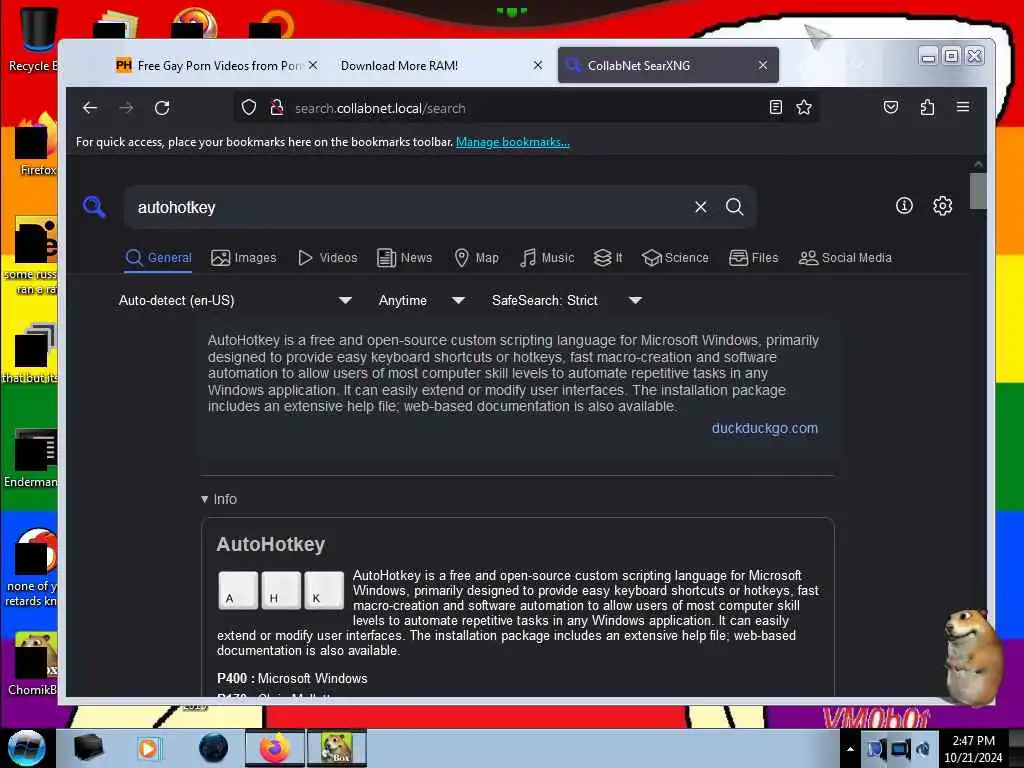This screenshot has height=768, width=1024.
Task: Bookmark this page with the star icon
Action: pos(804,108)
